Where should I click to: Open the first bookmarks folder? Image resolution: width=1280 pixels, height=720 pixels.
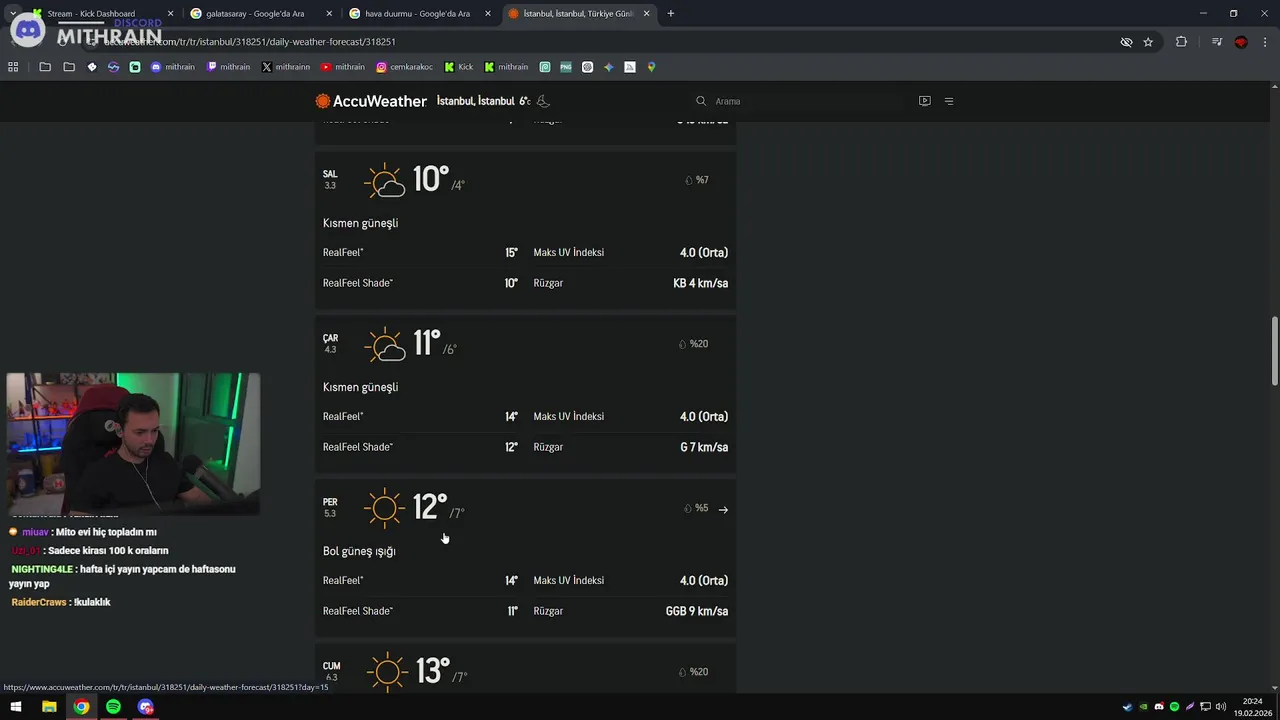tap(45, 67)
